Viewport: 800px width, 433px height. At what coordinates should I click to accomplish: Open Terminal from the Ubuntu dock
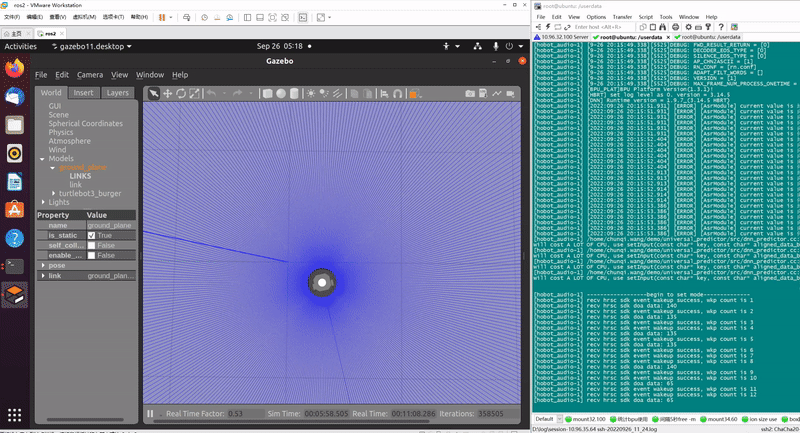[x=14, y=266]
